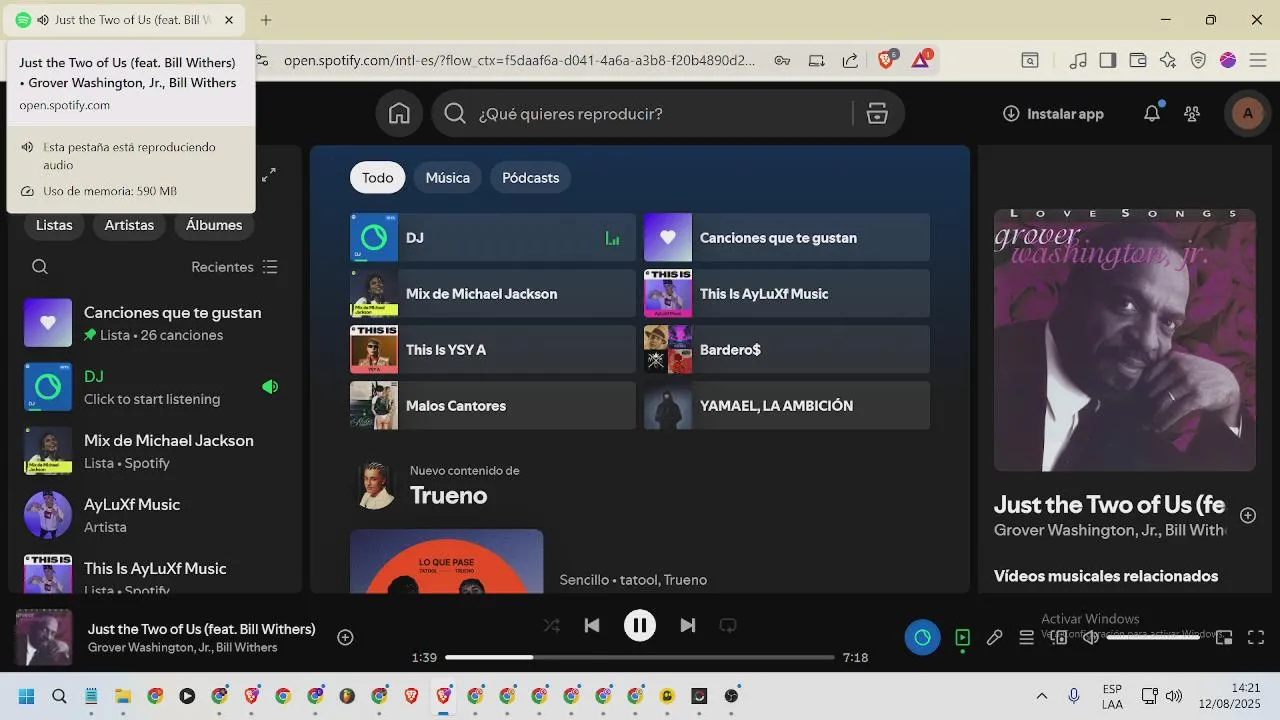Open DJ entry in library sidebar
The height and width of the screenshot is (720, 1280).
(x=154, y=387)
